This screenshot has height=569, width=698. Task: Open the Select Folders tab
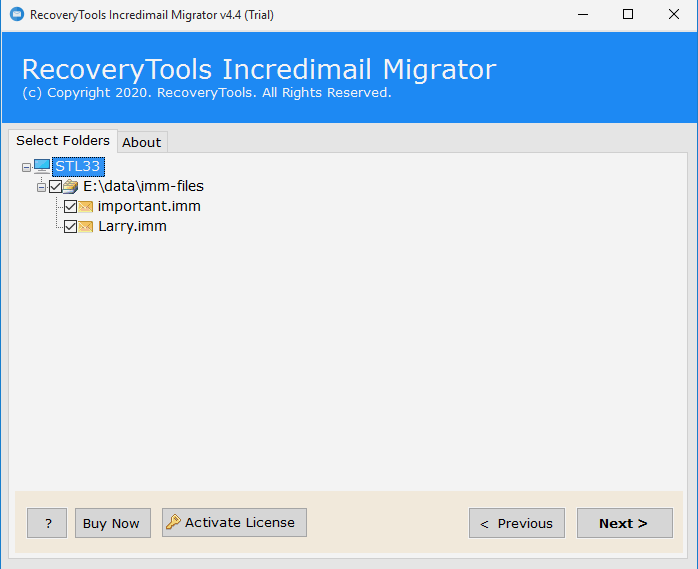(x=63, y=141)
